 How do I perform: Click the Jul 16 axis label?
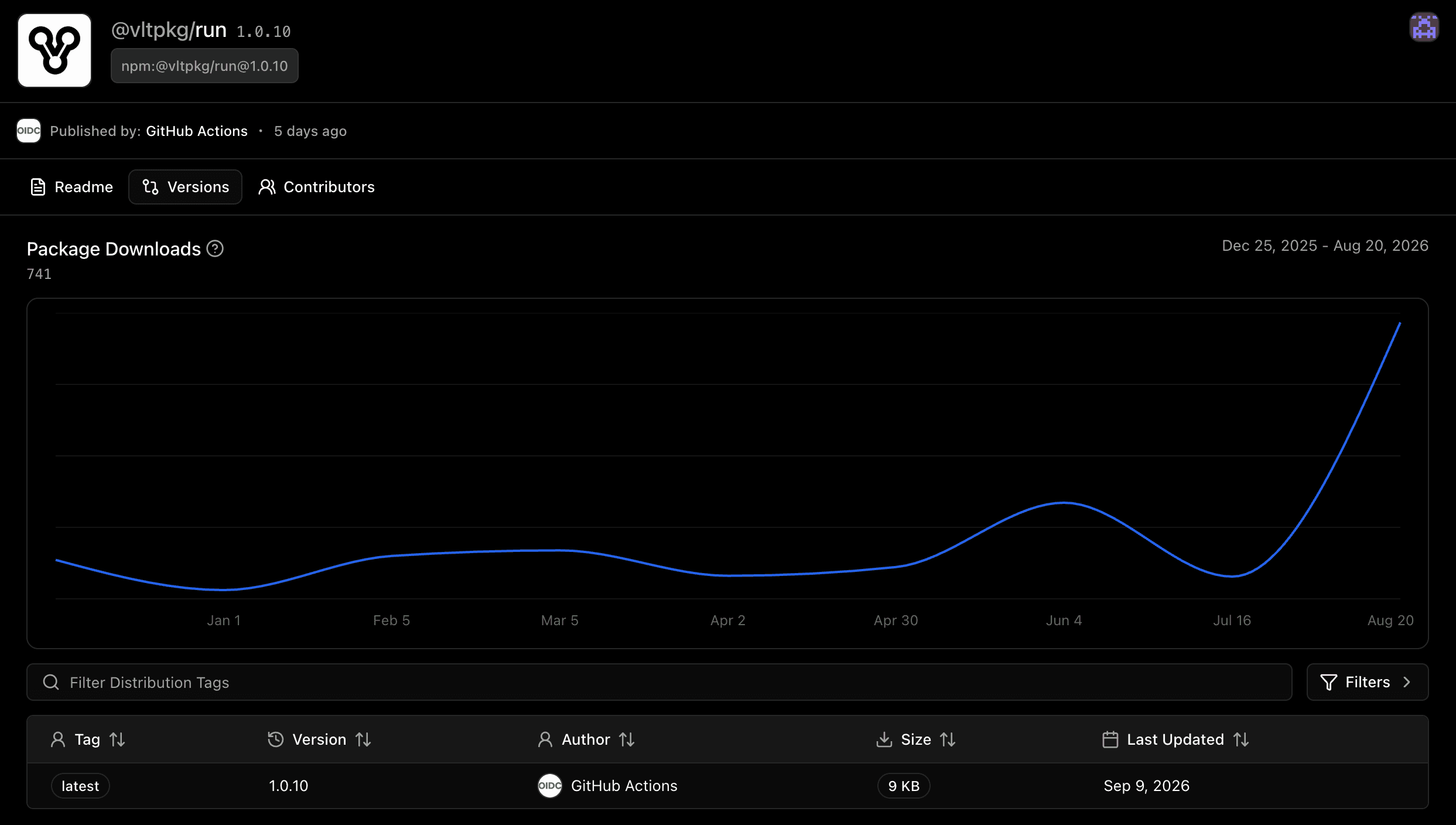1232,620
